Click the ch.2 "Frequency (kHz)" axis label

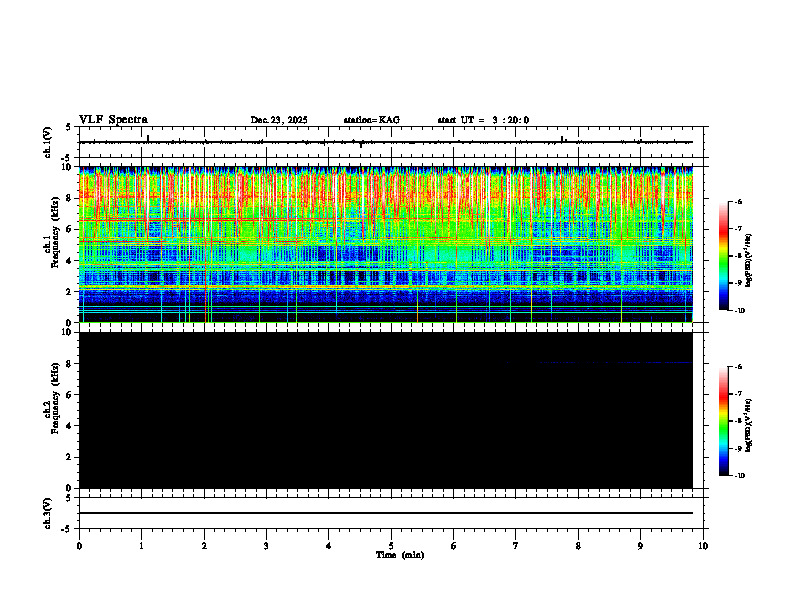click(x=55, y=398)
